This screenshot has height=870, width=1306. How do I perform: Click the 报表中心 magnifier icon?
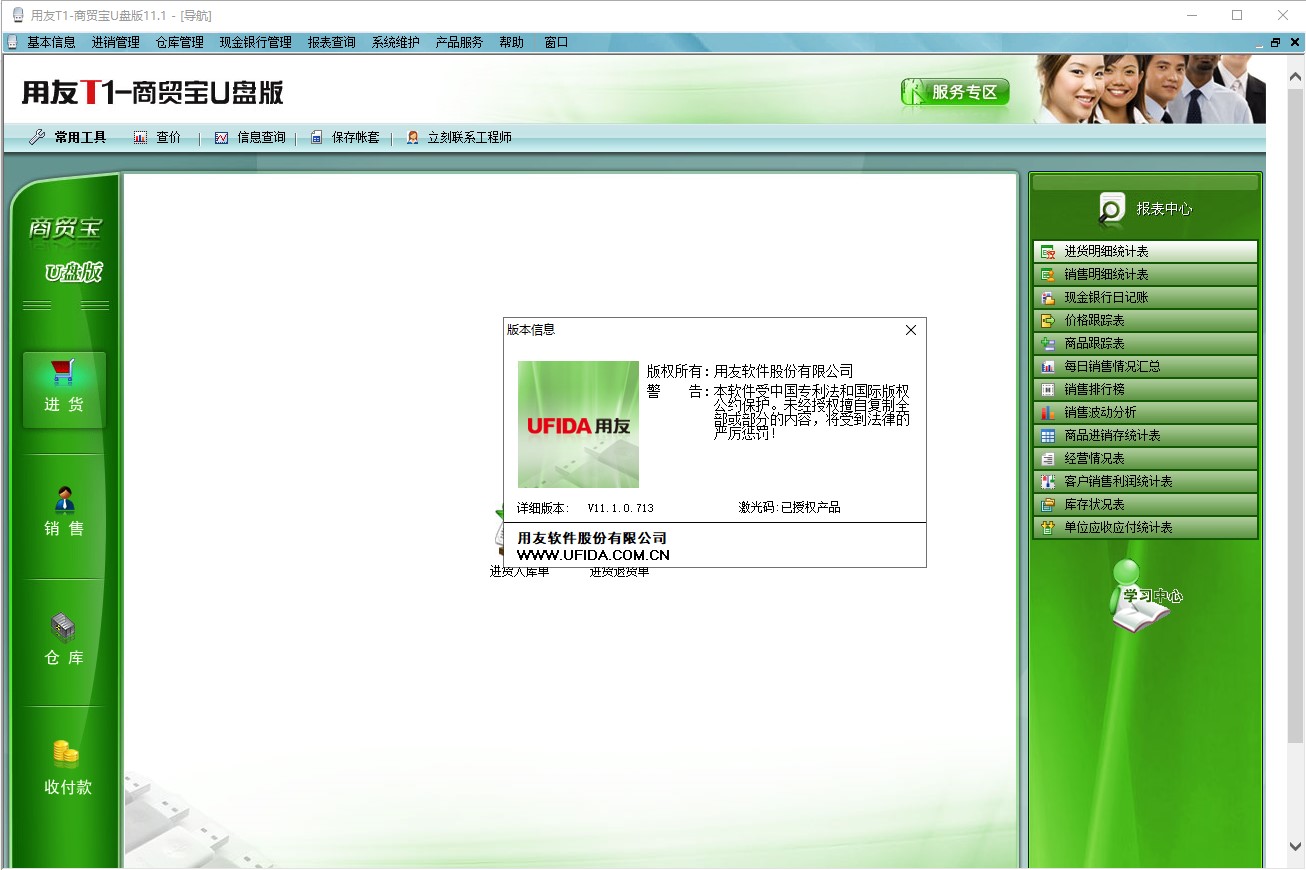1111,208
